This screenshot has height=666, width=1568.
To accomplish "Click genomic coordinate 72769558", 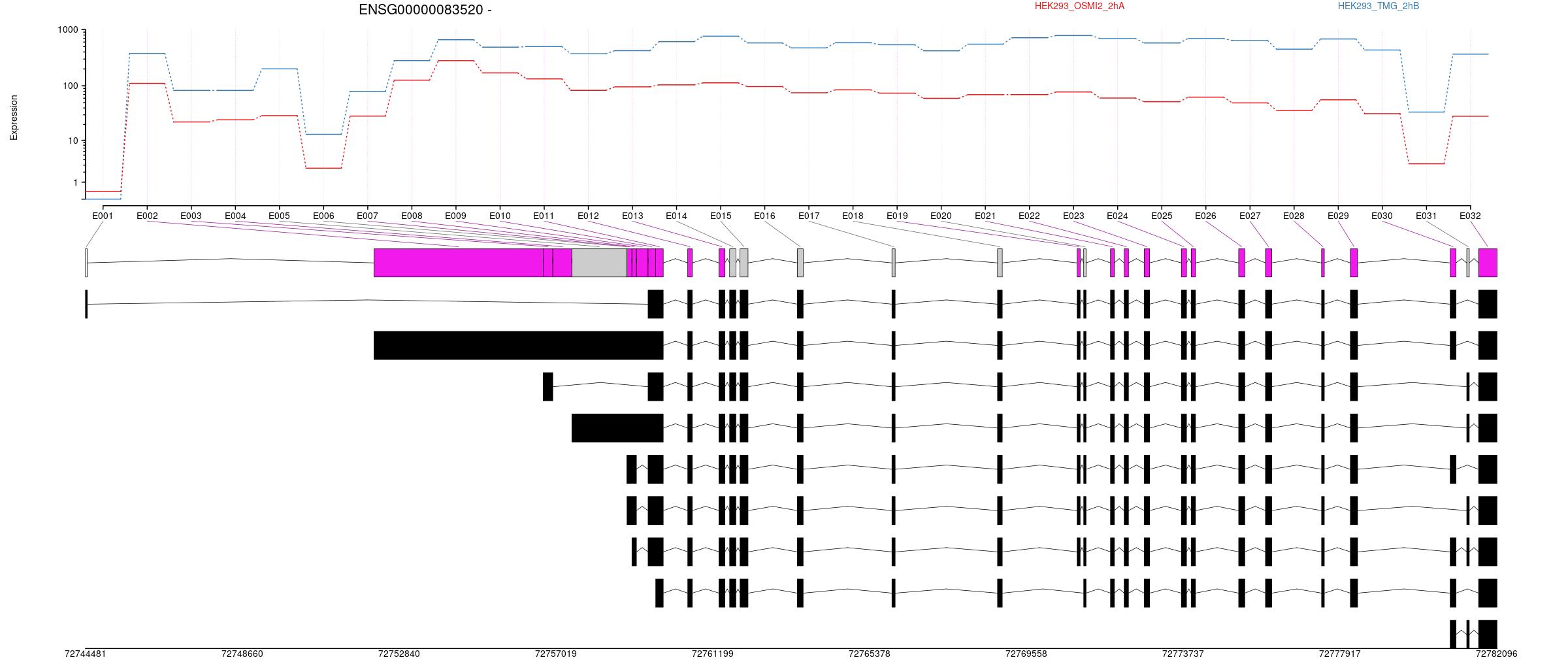I will coord(1026,654).
